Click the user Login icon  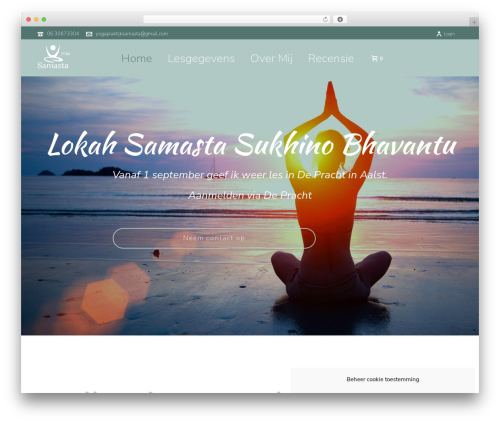tap(439, 34)
